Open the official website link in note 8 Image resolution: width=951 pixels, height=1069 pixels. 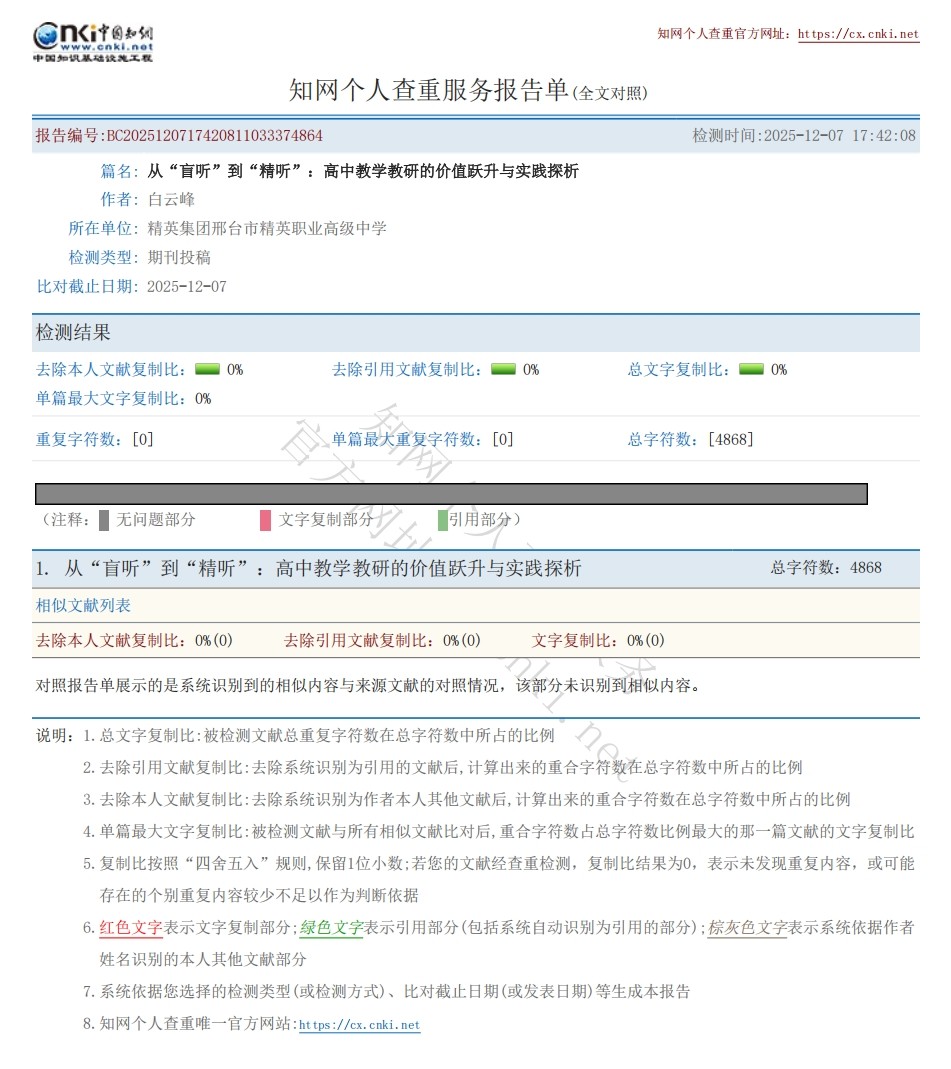359,1025
